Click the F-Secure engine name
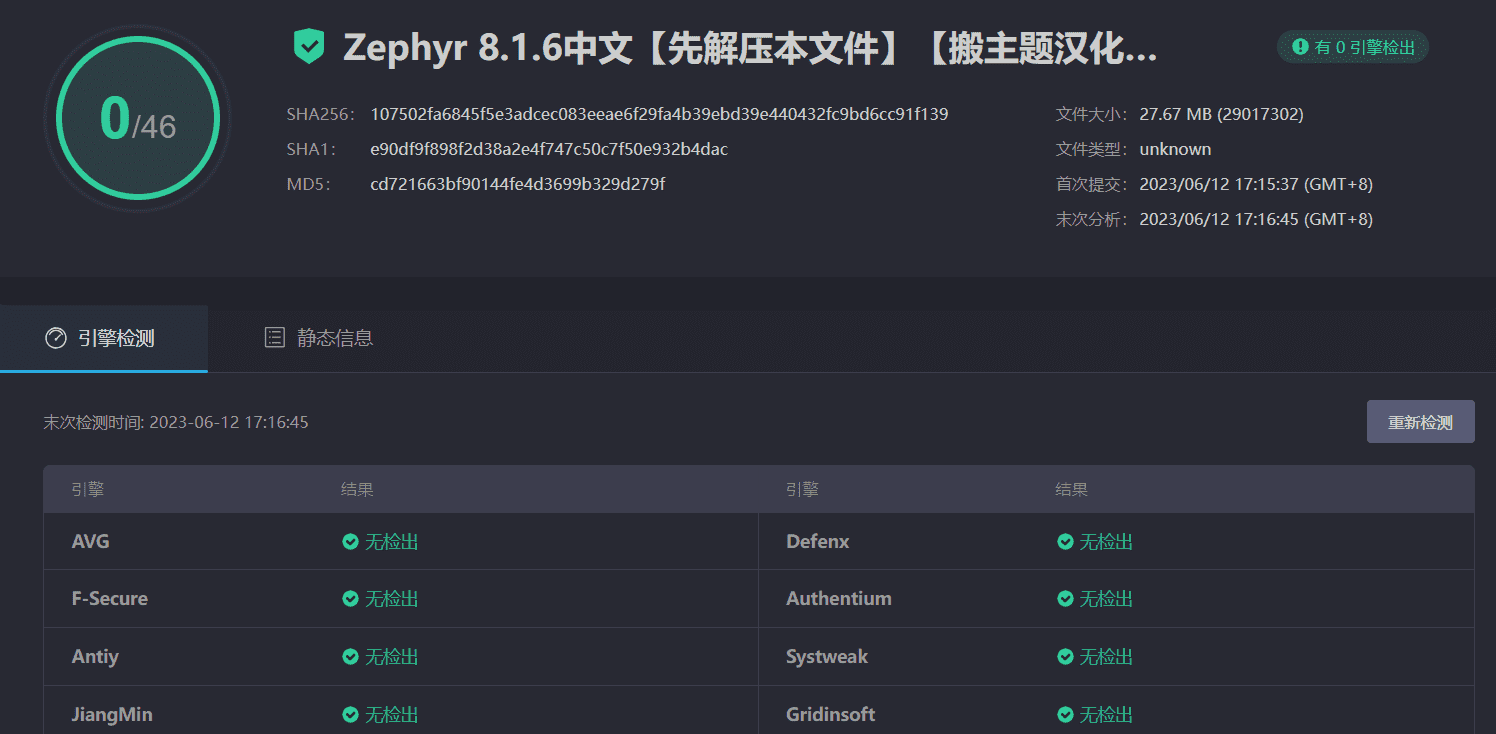This screenshot has height=734, width=1496. tap(110, 599)
